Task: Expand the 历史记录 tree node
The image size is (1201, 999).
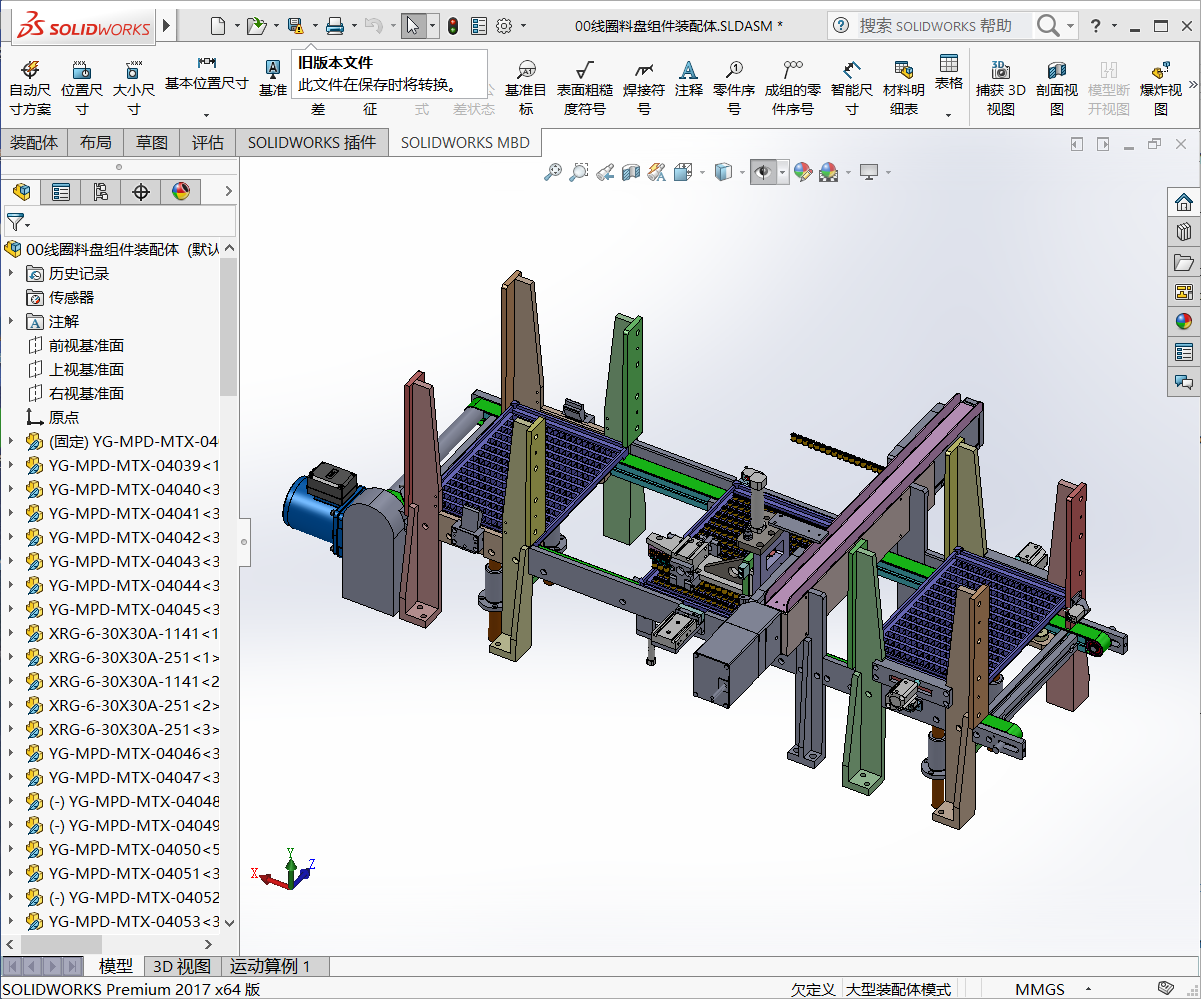Action: (11, 273)
